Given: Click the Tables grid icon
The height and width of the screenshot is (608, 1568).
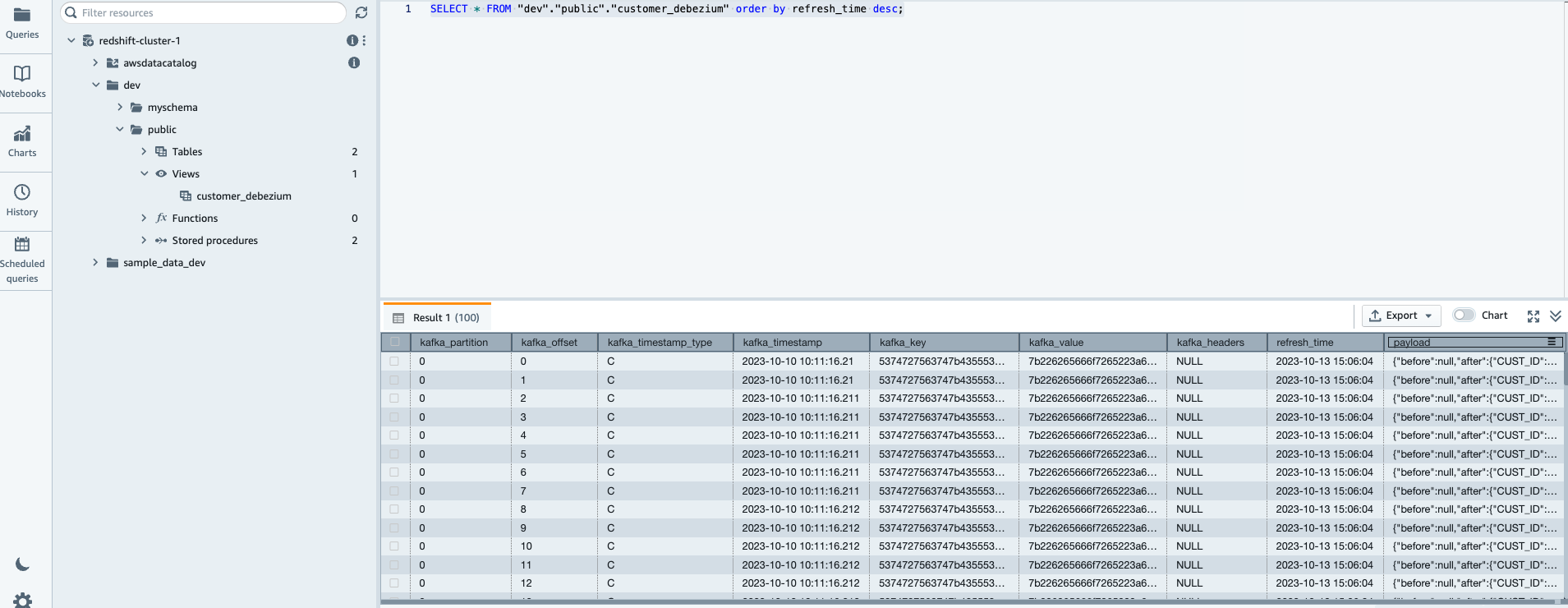Looking at the screenshot, I should tap(161, 151).
